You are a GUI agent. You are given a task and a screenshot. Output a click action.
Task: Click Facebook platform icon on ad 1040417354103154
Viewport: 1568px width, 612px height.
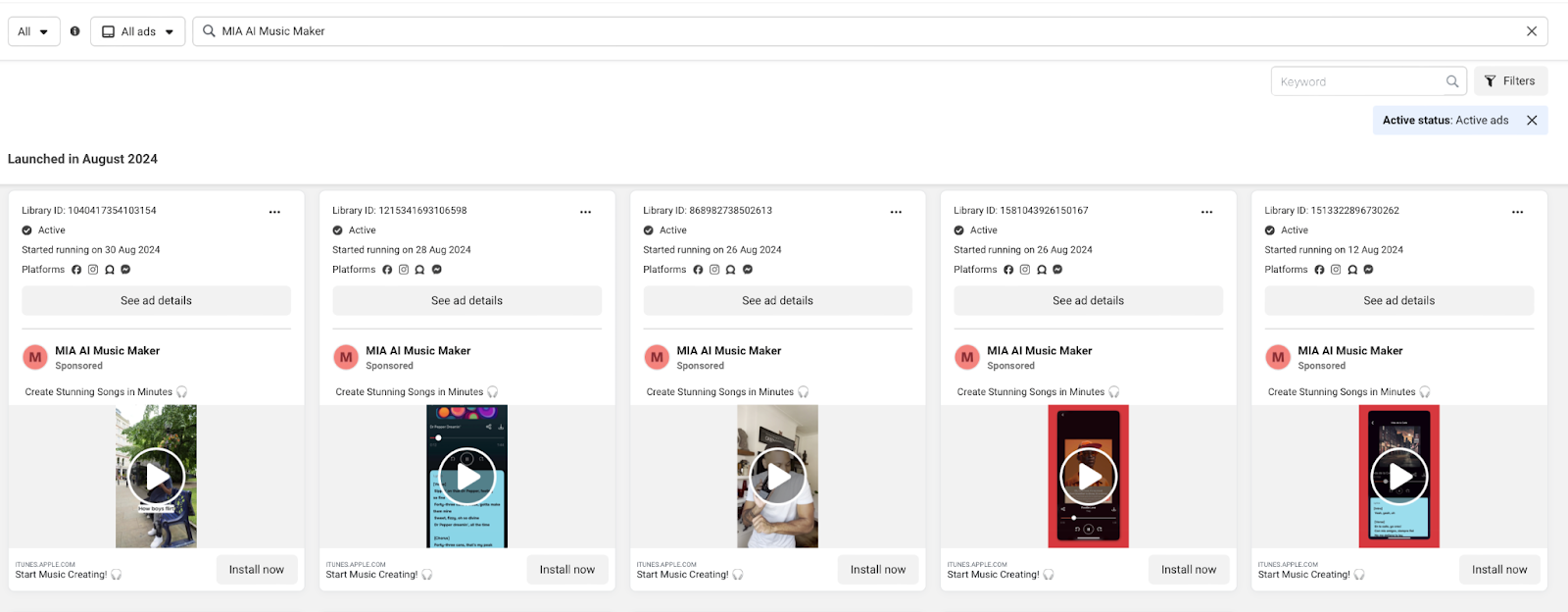coord(76,270)
